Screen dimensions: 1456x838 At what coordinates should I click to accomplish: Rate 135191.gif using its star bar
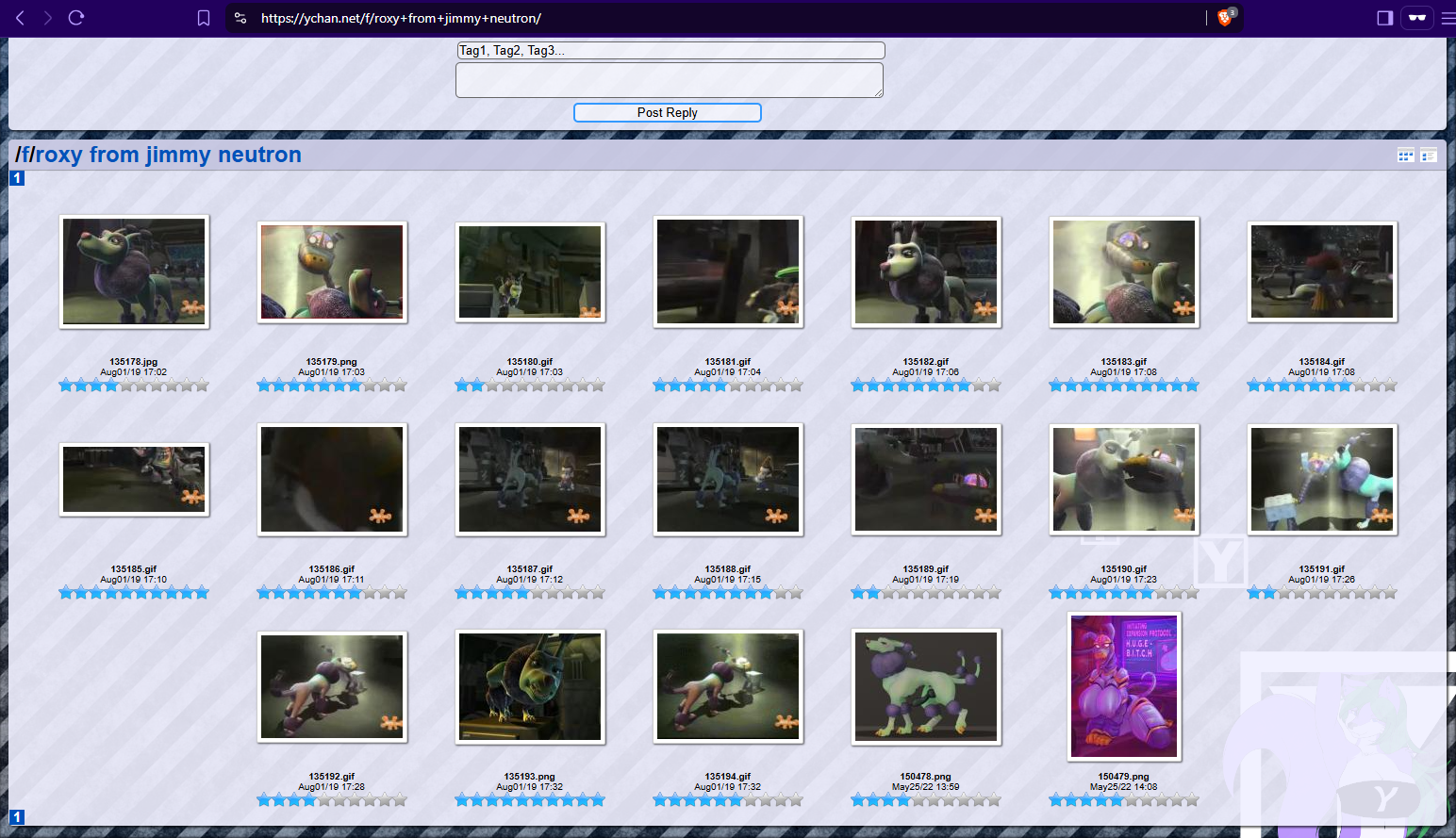coord(1322,593)
